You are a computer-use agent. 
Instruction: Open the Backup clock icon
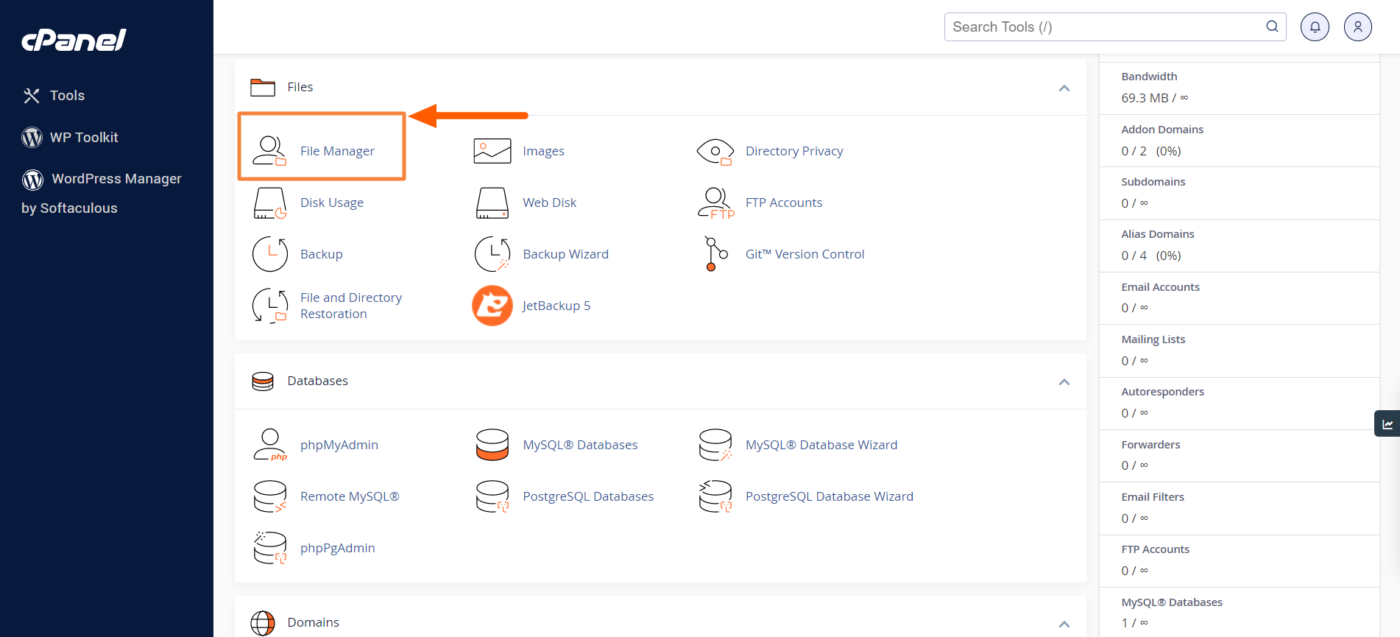click(270, 254)
